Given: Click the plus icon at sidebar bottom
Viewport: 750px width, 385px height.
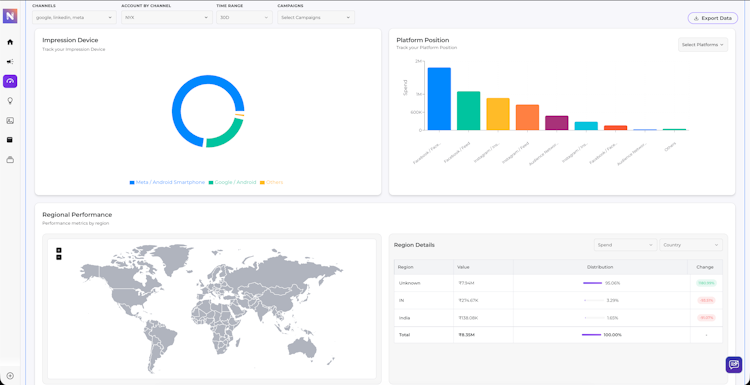Looking at the screenshot, I should point(10,376).
